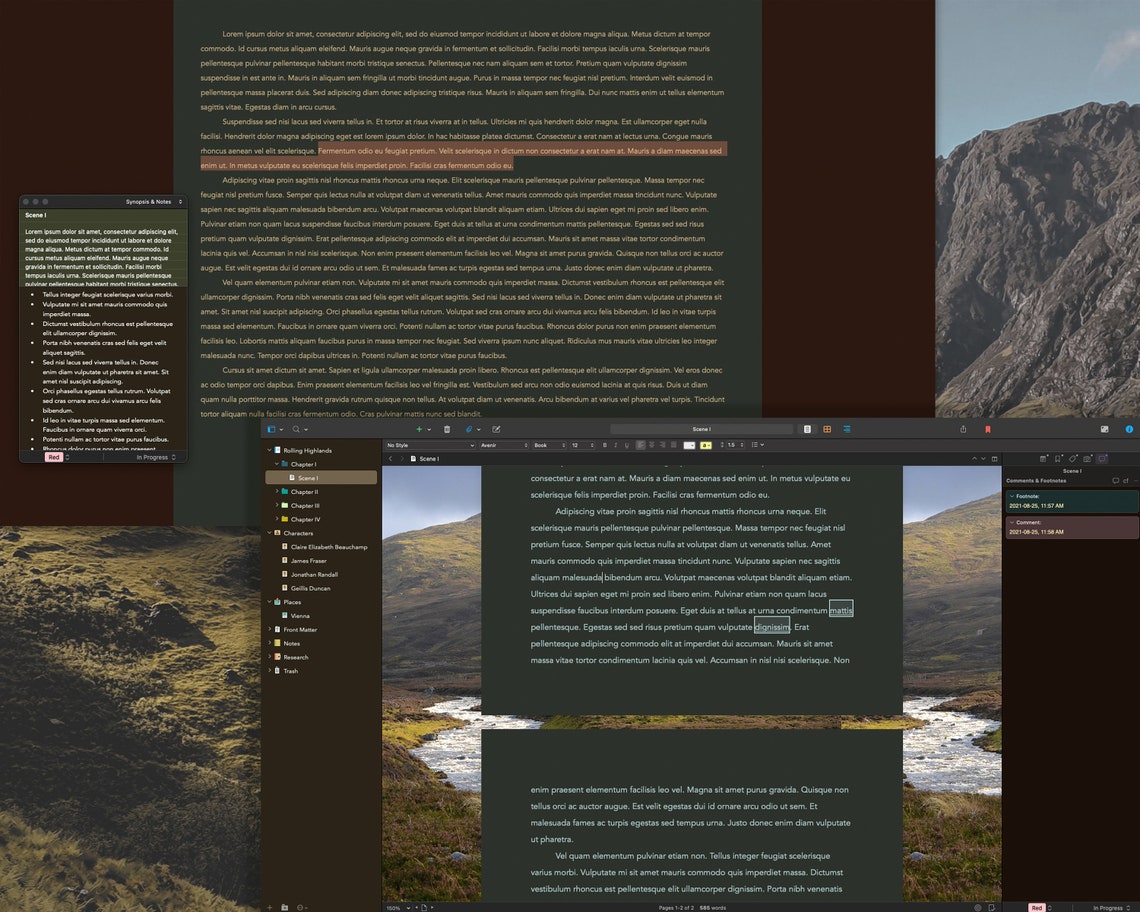Click the trash can icon in the toolbar
Screen dimensions: 1140x912
point(446,429)
